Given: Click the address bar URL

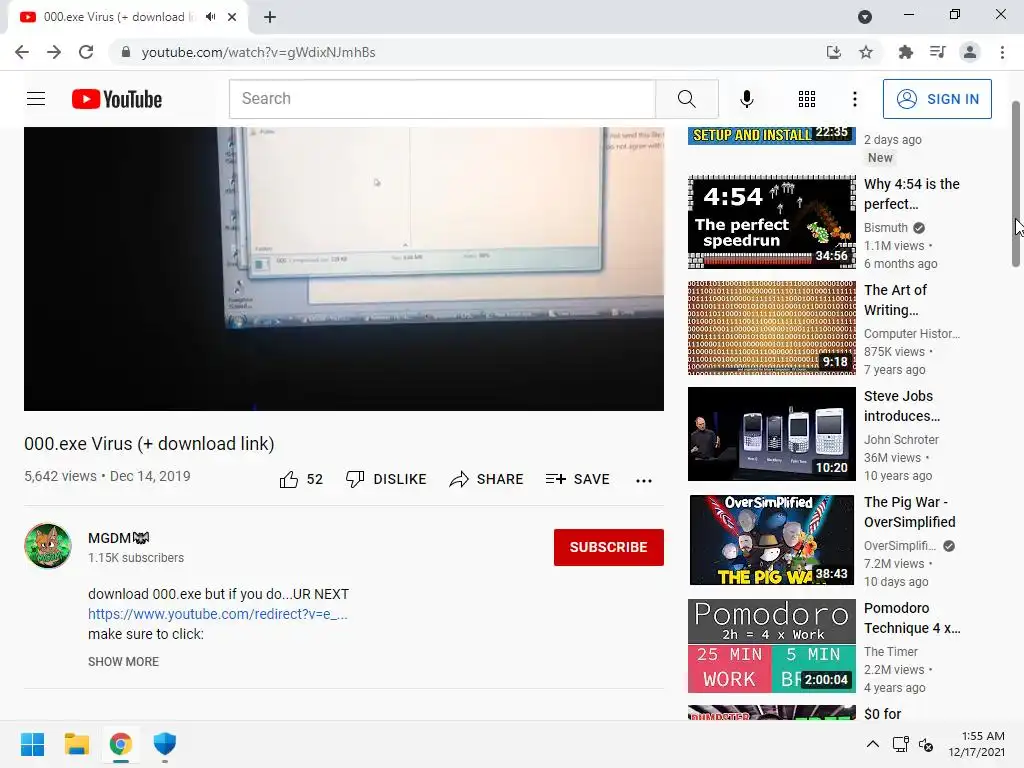Looking at the screenshot, I should 258,52.
